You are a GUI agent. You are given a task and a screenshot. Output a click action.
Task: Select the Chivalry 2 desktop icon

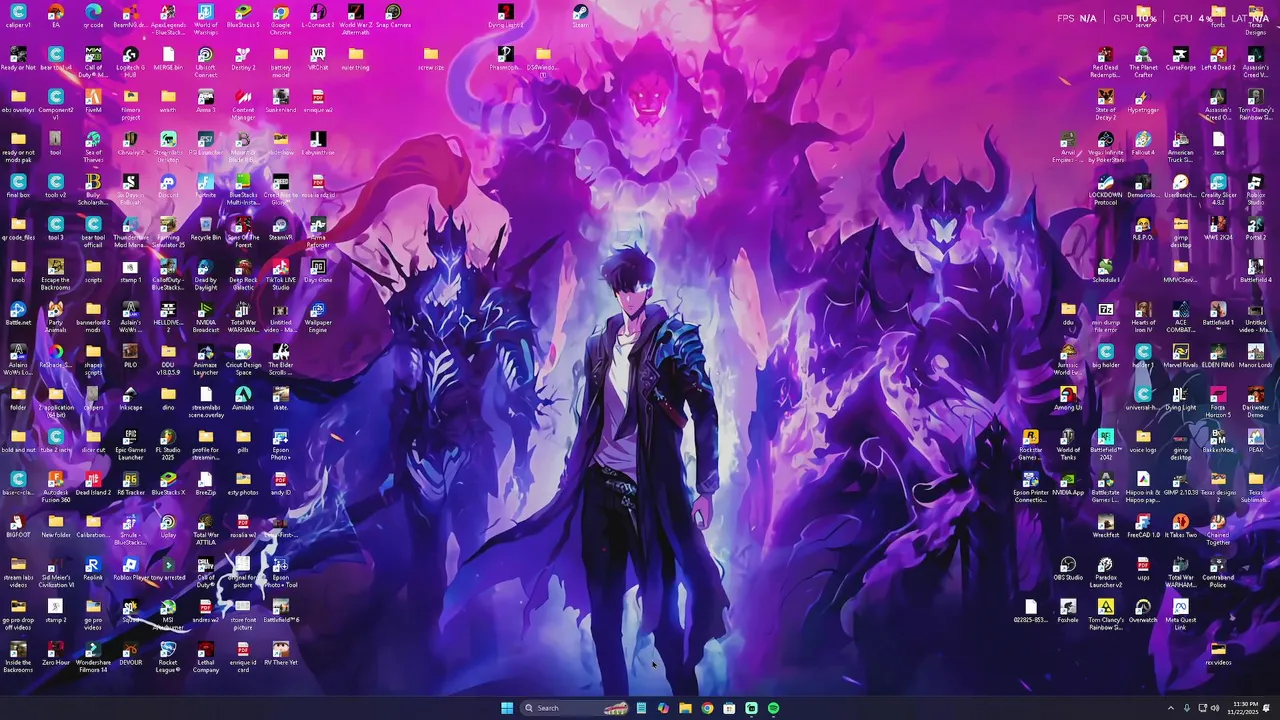pos(131,144)
